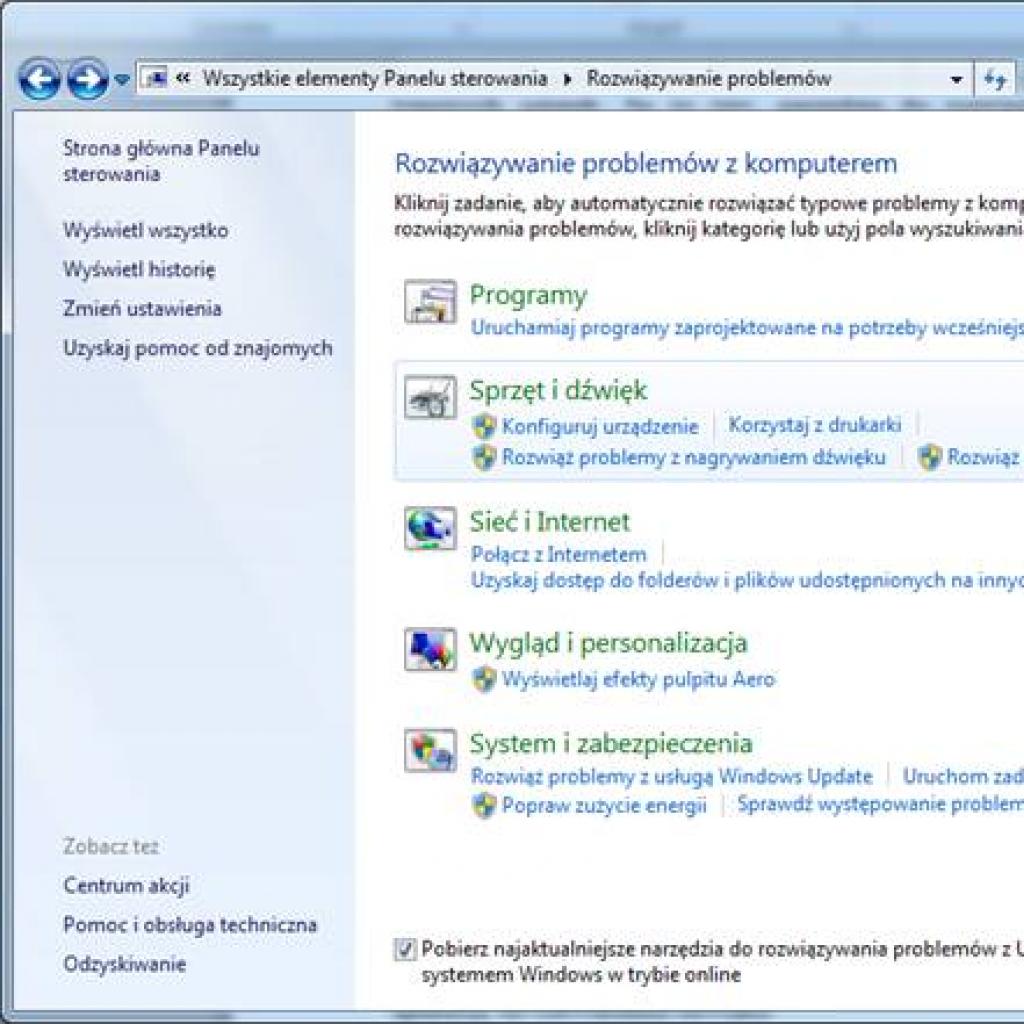The image size is (1024, 1024).
Task: Click shield icon beside Wyświetlaj efekty pulpitu Aero
Action: [x=484, y=679]
